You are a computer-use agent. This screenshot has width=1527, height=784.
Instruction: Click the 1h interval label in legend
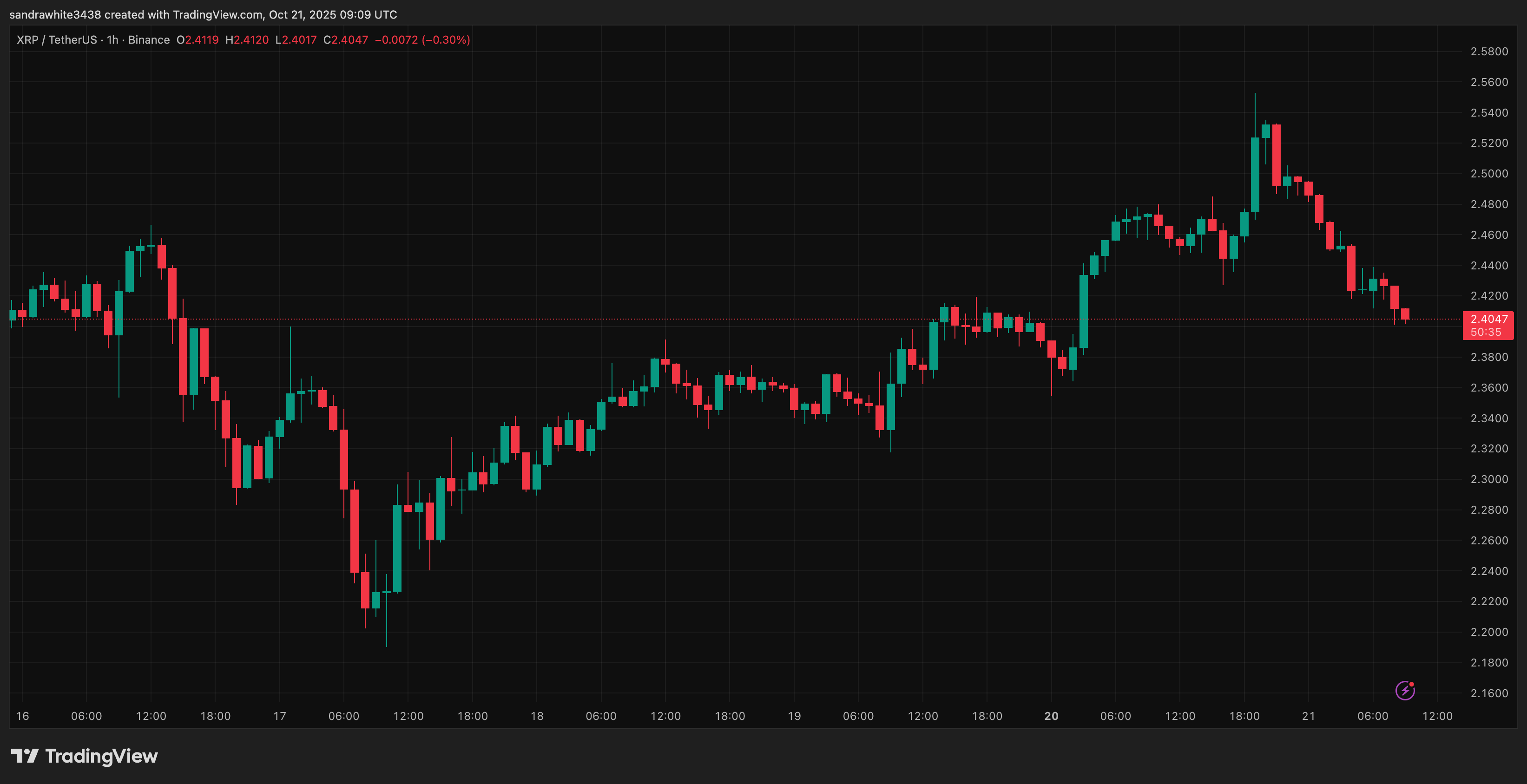[112, 39]
